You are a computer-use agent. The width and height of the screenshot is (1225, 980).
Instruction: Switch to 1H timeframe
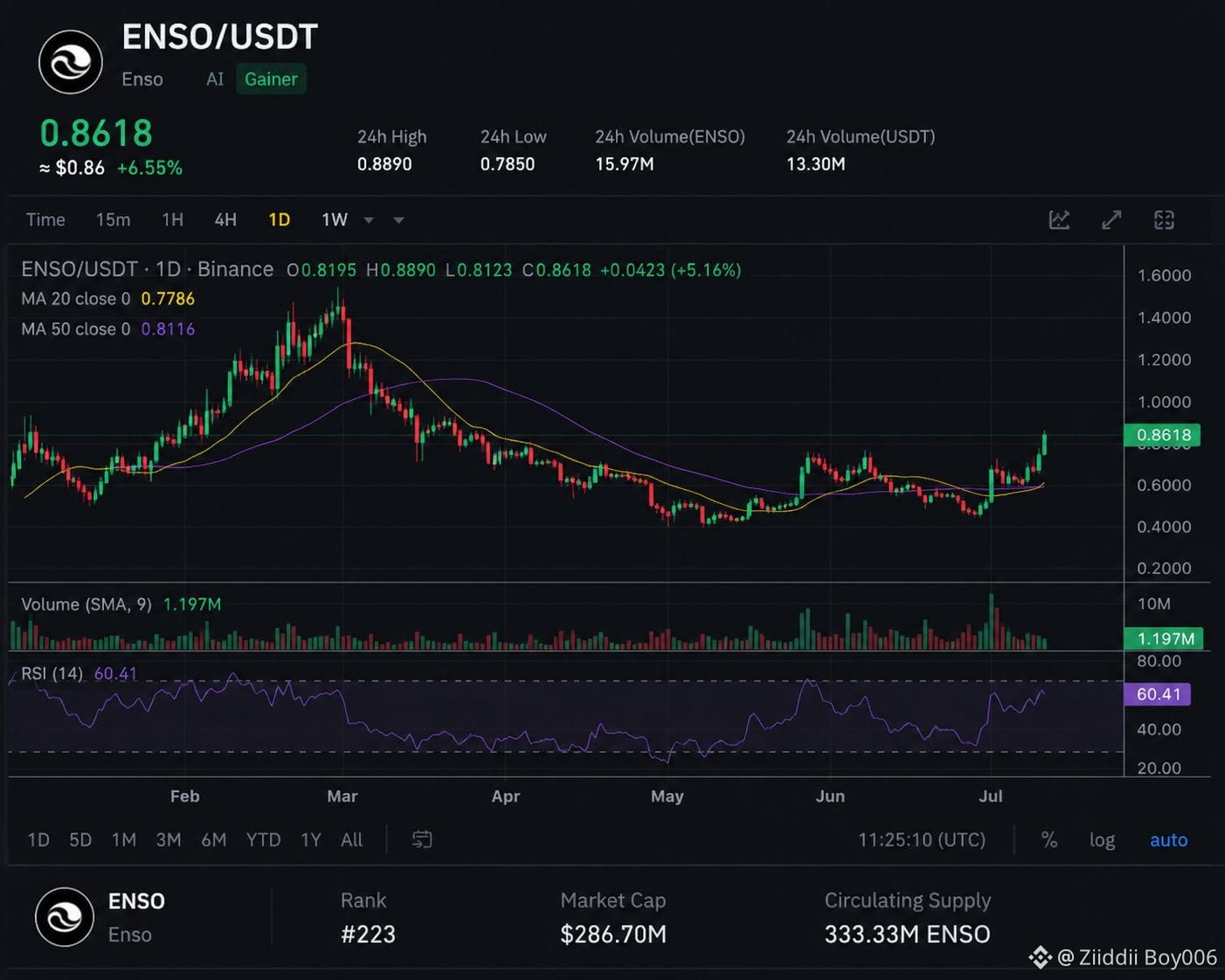click(x=172, y=219)
